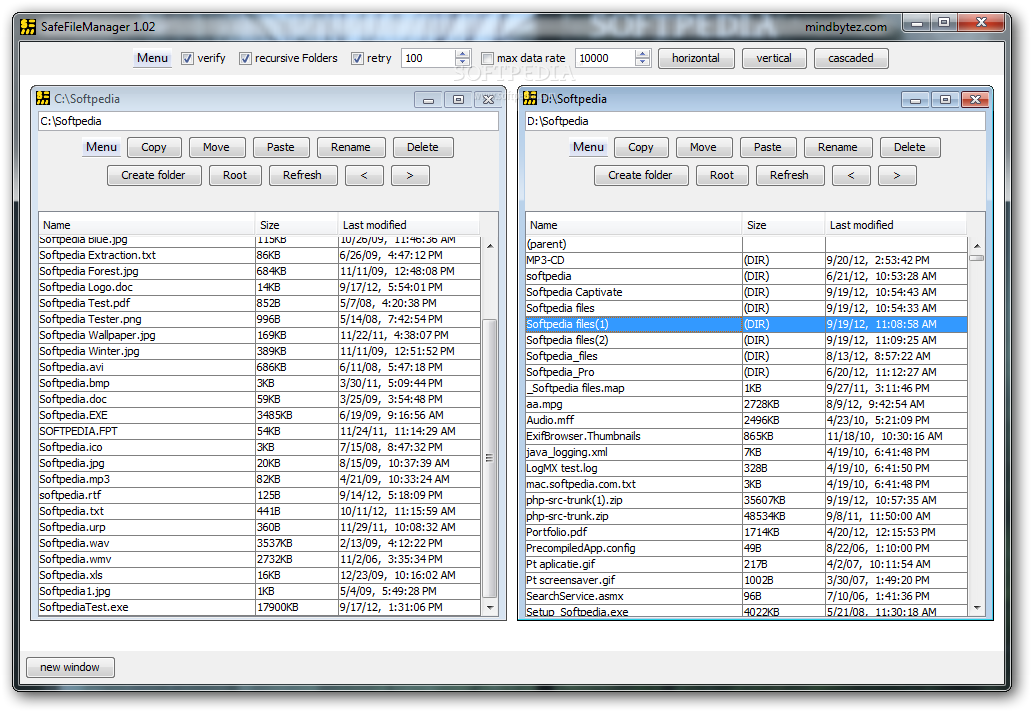Image resolution: width=1032 pixels, height=712 pixels.
Task: Sort D:\Softpedia list by Size column header
Action: click(x=783, y=224)
